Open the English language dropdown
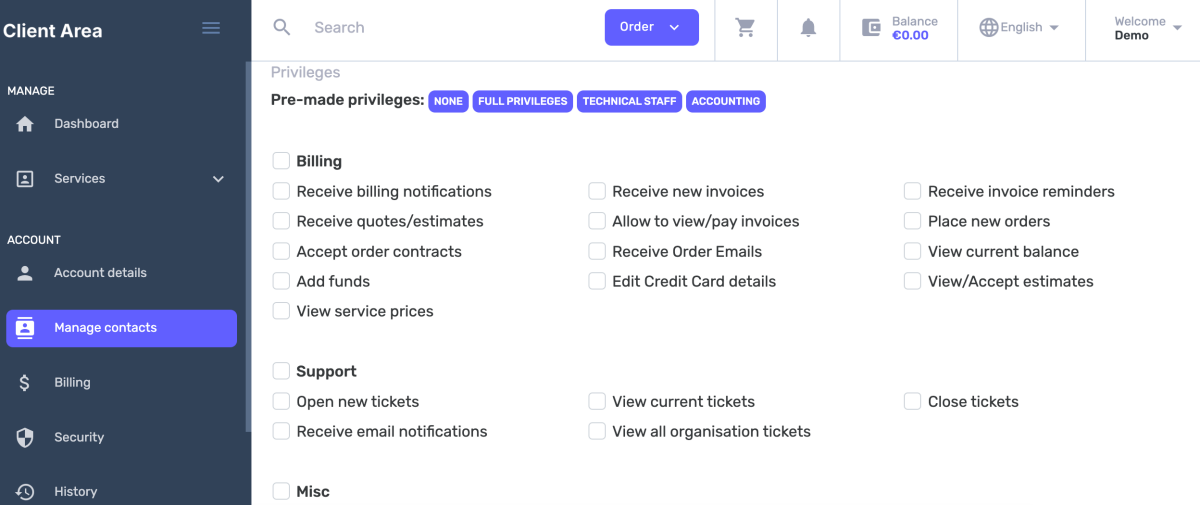The width and height of the screenshot is (1200, 505). pyautogui.click(x=1020, y=27)
